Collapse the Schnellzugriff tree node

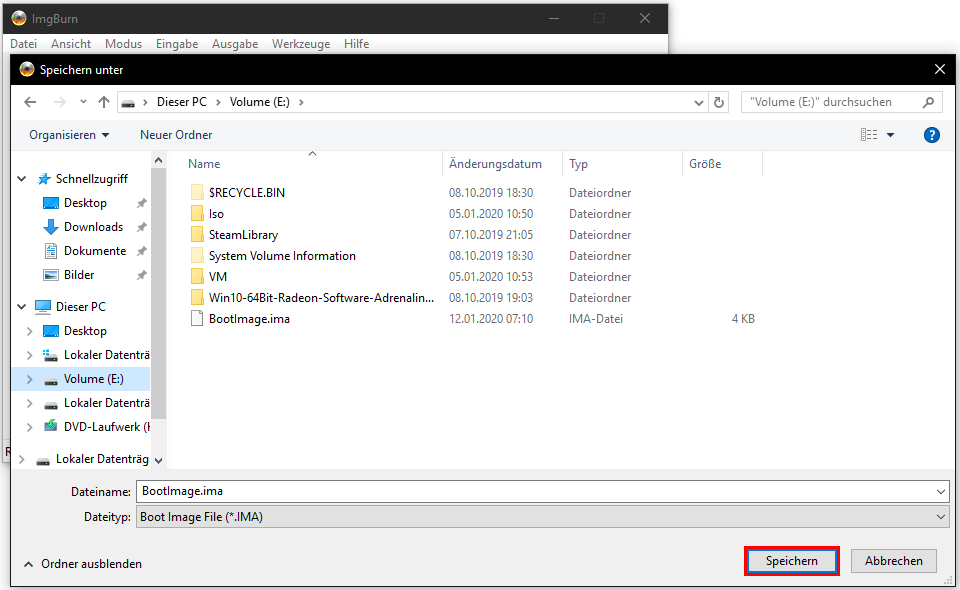tap(22, 179)
